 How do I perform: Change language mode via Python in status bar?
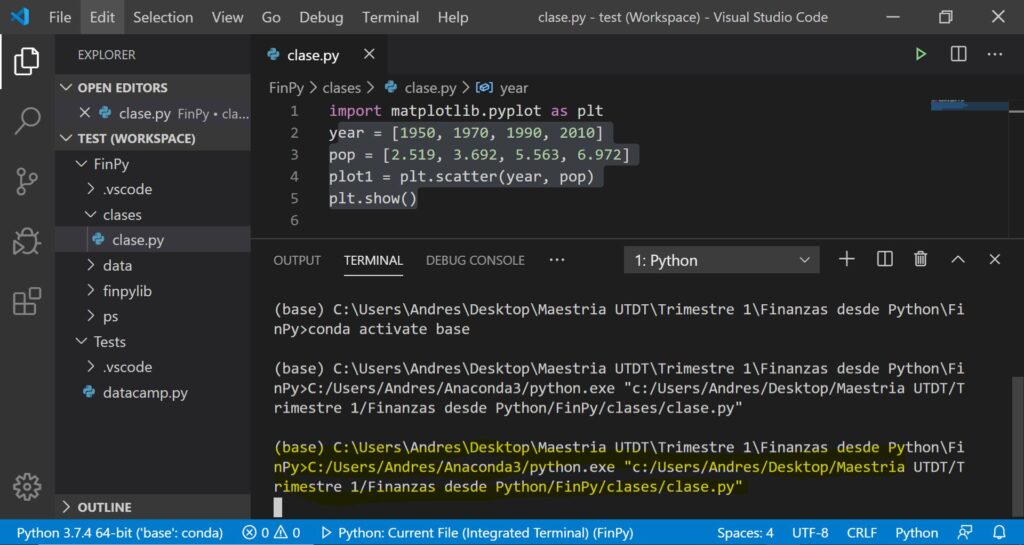(916, 533)
